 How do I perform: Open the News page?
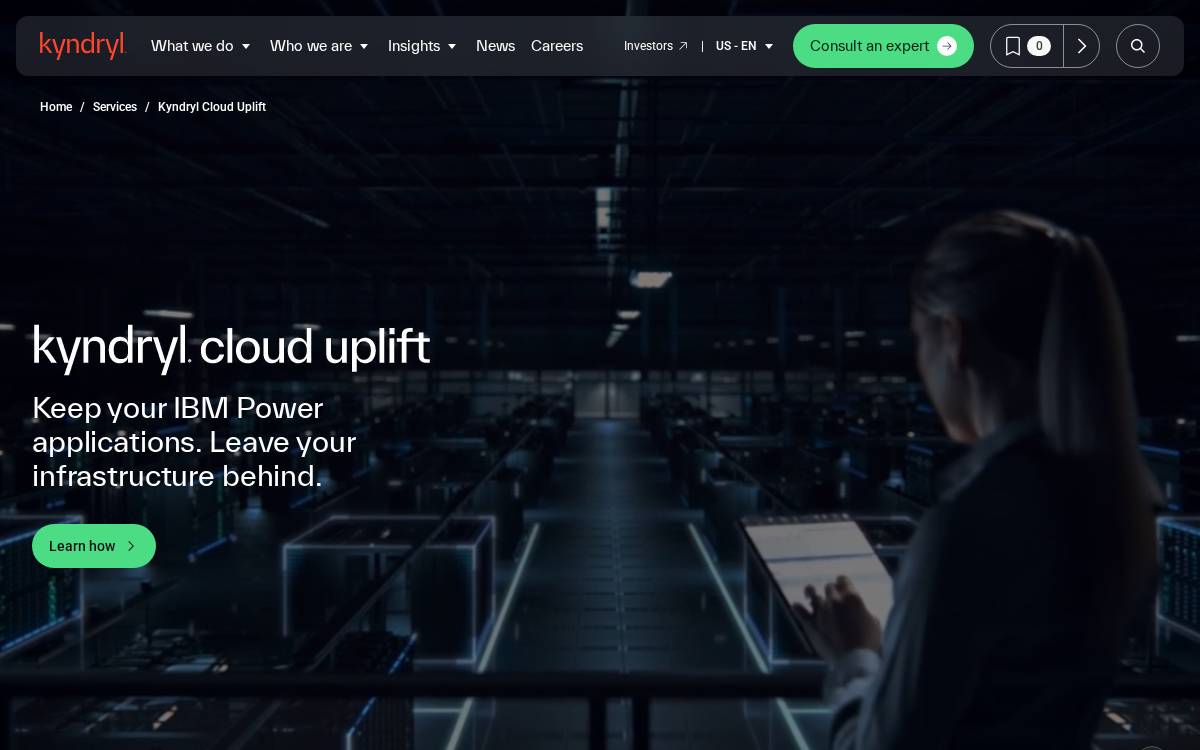(x=495, y=46)
